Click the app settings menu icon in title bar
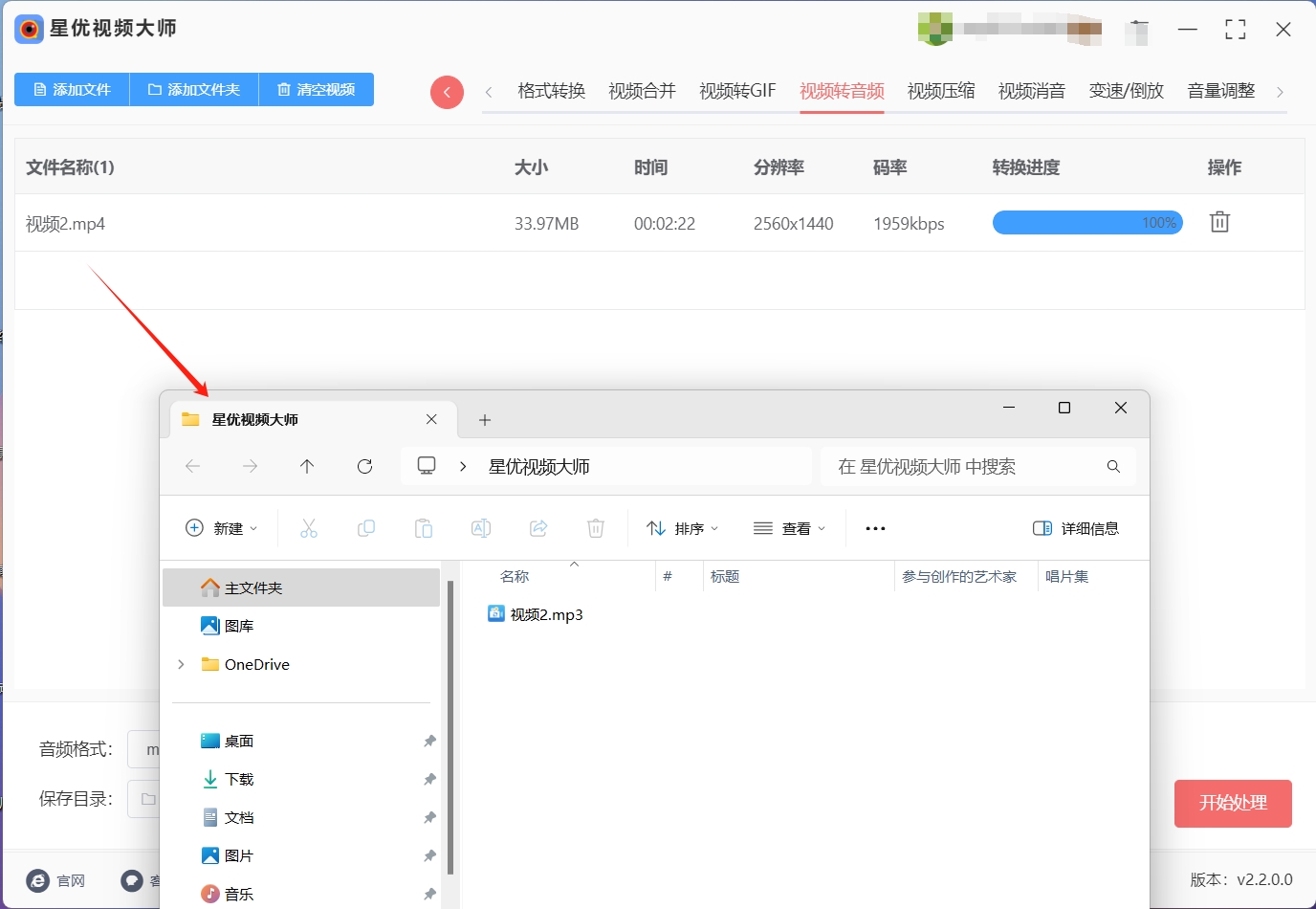 click(1138, 30)
